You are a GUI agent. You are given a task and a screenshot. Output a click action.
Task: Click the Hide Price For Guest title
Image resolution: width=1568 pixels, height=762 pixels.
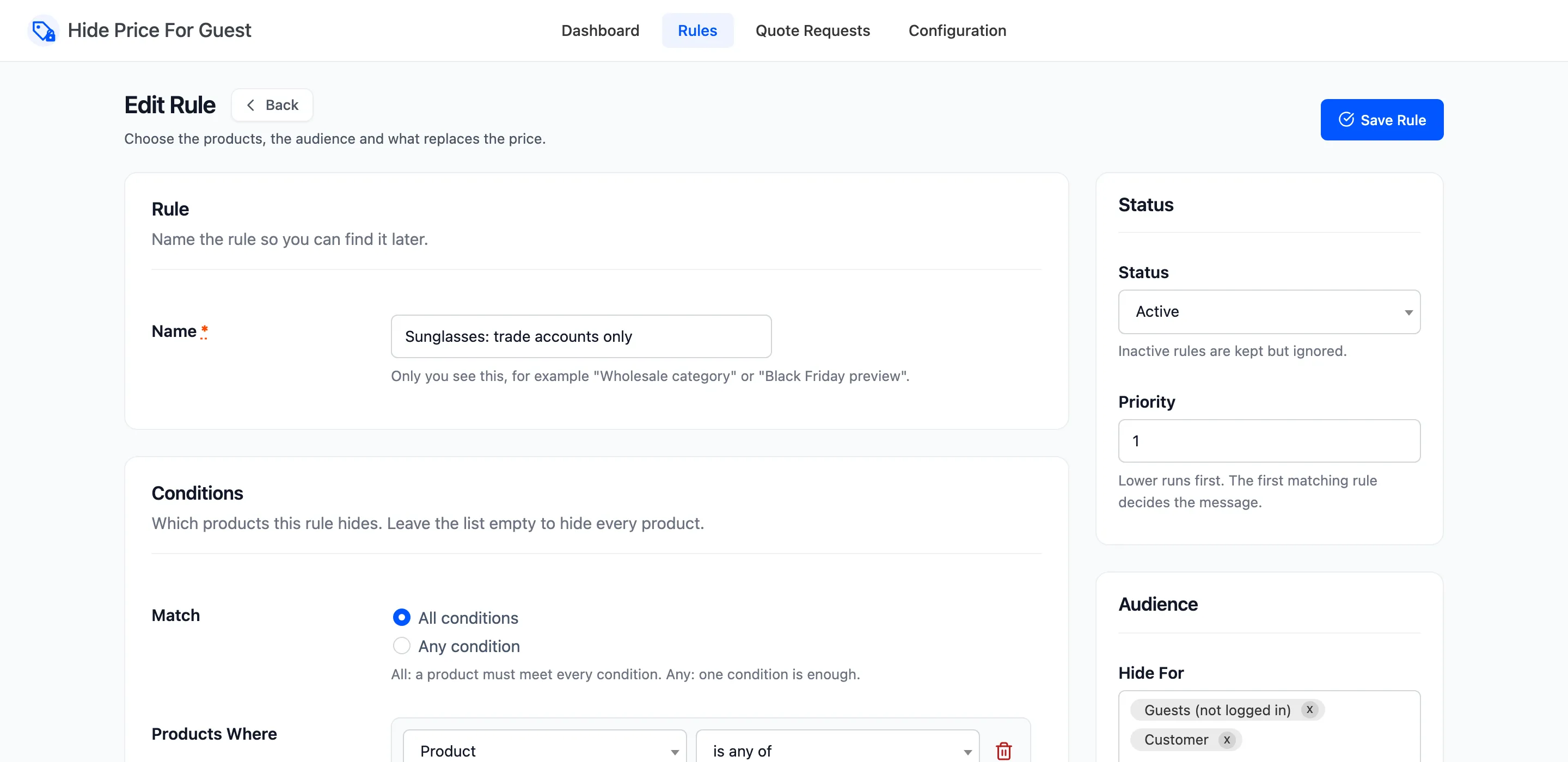point(160,30)
